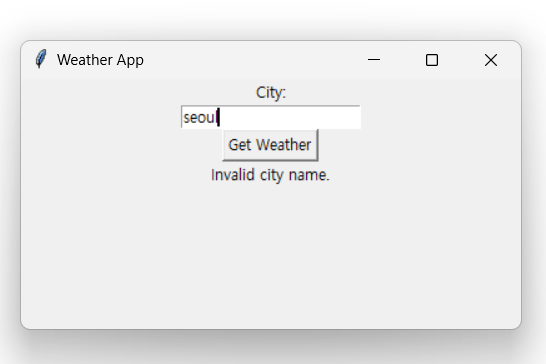Select the 'Invalid city name.' message text
546x364 pixels.
pos(270,175)
